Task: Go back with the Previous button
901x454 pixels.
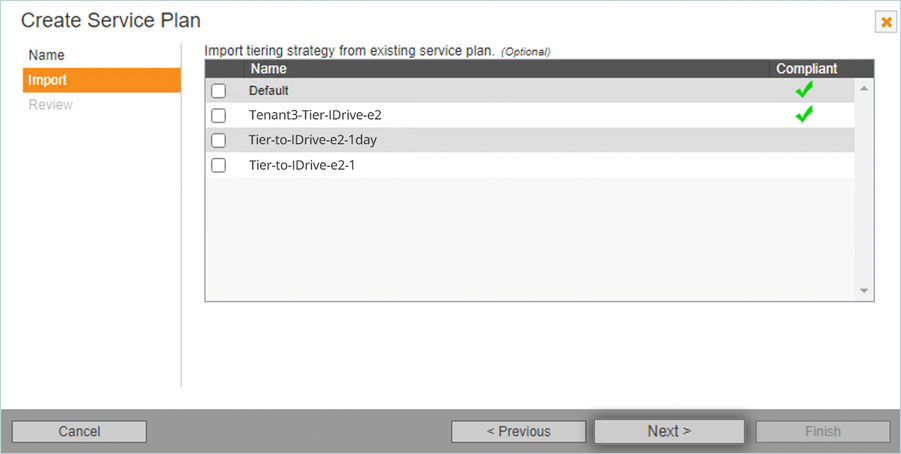Action: tap(518, 432)
